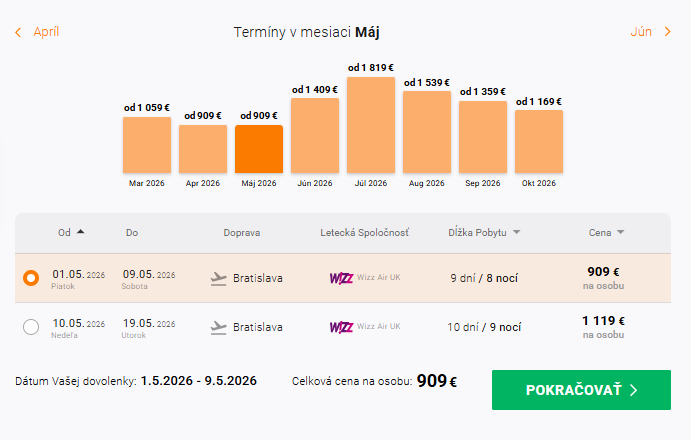Click the left chevron next to April
Screen dimensions: 691x440
pos(18,32)
